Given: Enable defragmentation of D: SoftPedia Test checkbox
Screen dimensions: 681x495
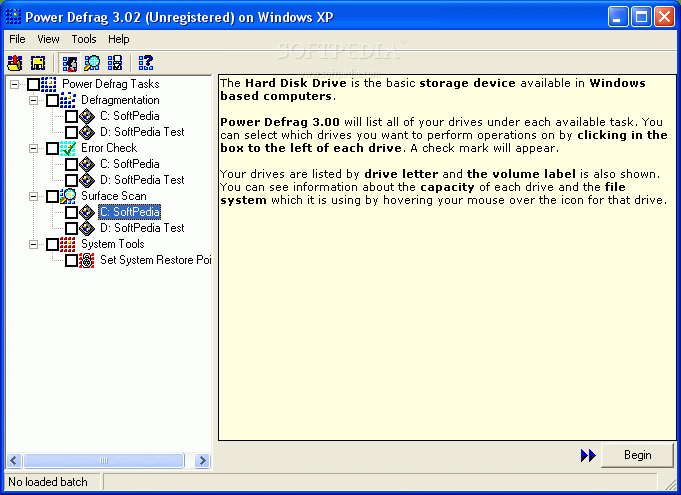Looking at the screenshot, I should 72,132.
